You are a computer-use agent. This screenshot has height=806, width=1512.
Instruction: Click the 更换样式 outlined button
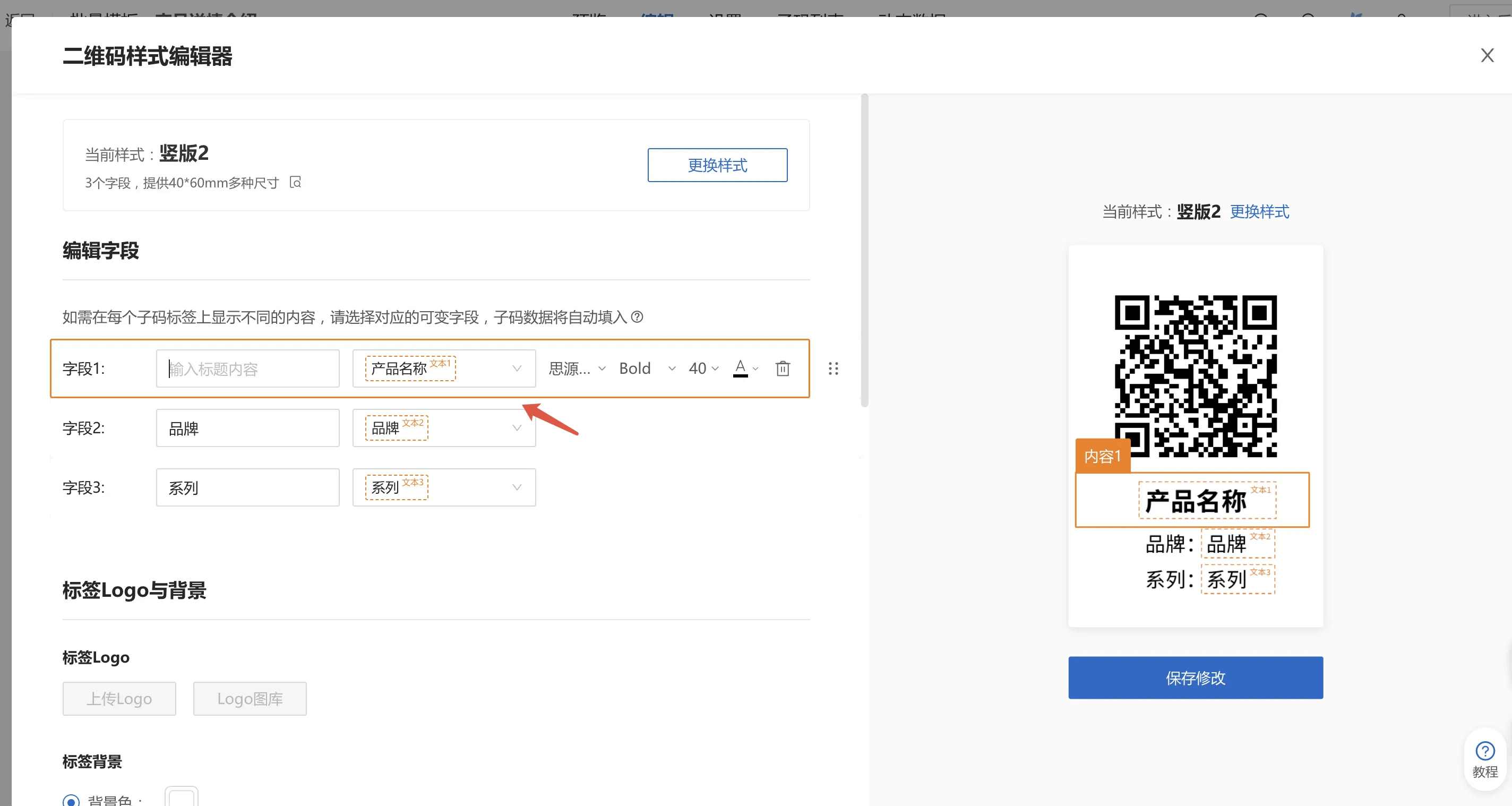pos(717,165)
